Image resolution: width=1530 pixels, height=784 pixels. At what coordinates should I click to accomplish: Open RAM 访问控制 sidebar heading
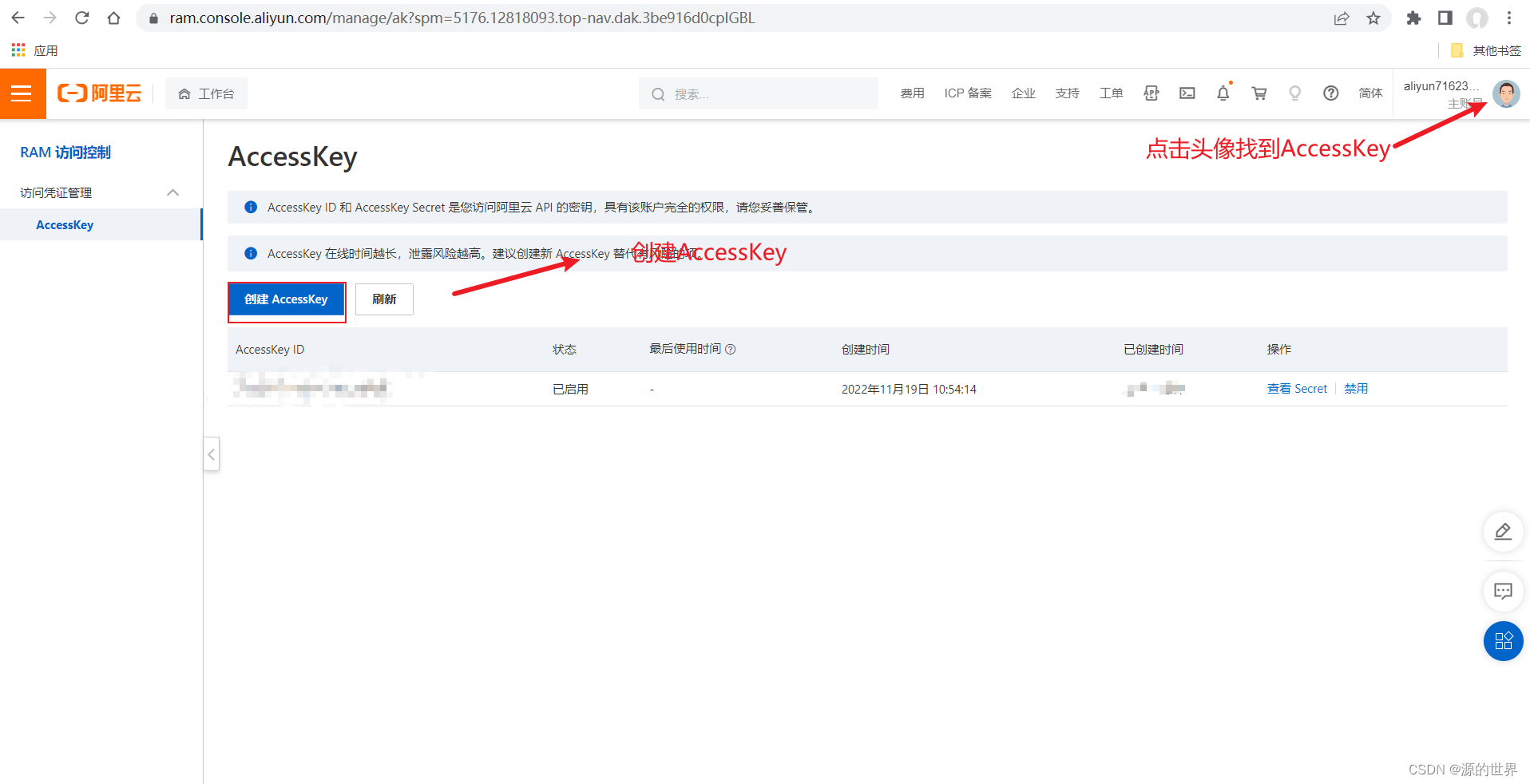[x=65, y=152]
